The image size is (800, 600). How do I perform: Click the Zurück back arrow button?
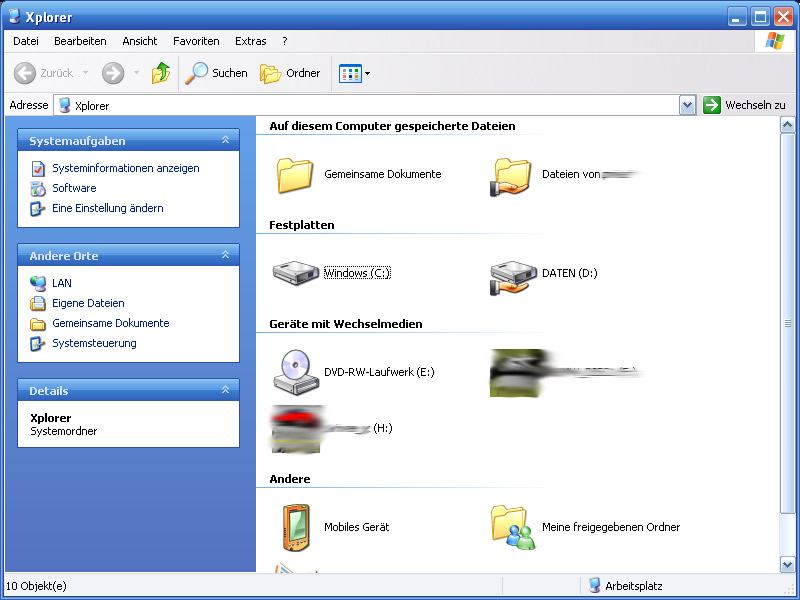[x=24, y=73]
